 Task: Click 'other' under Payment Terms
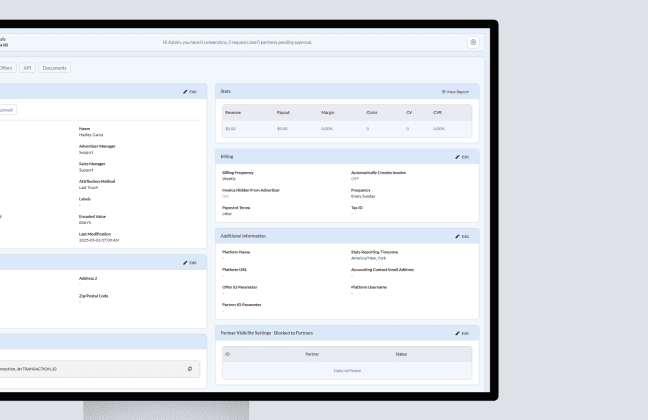click(227, 214)
